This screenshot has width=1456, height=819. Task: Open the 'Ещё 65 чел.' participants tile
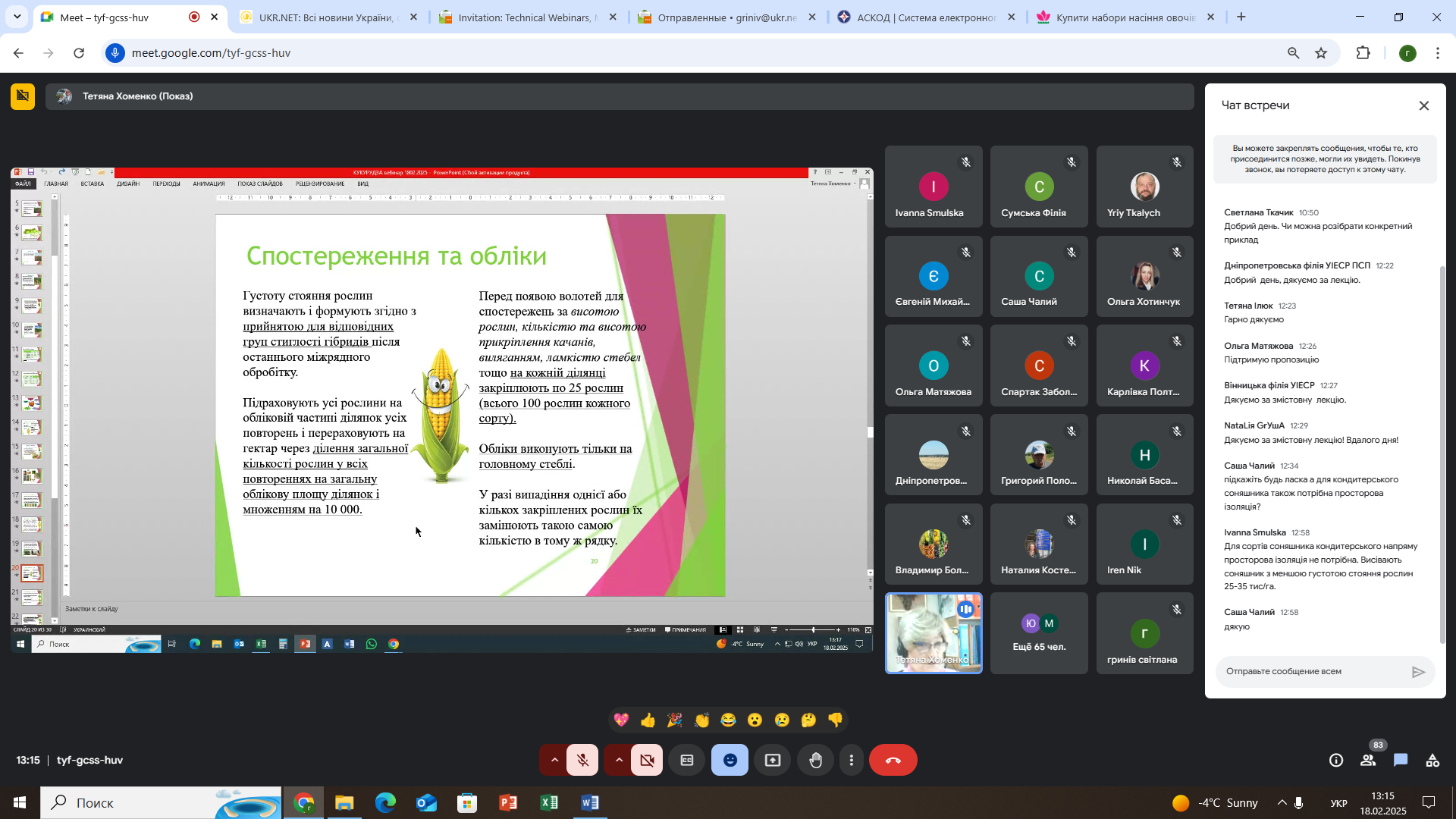pos(1039,633)
